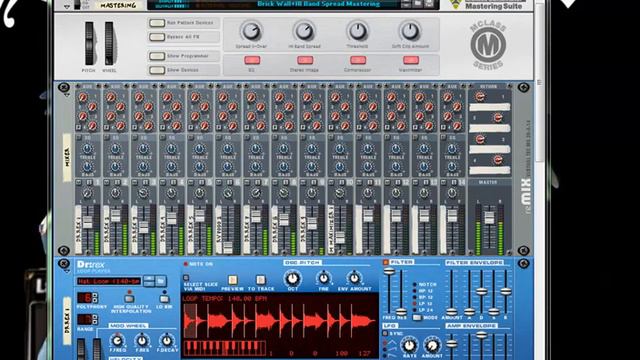Click the Show Programmer button
Image resolution: width=640 pixels, height=360 pixels.
[x=157, y=56]
